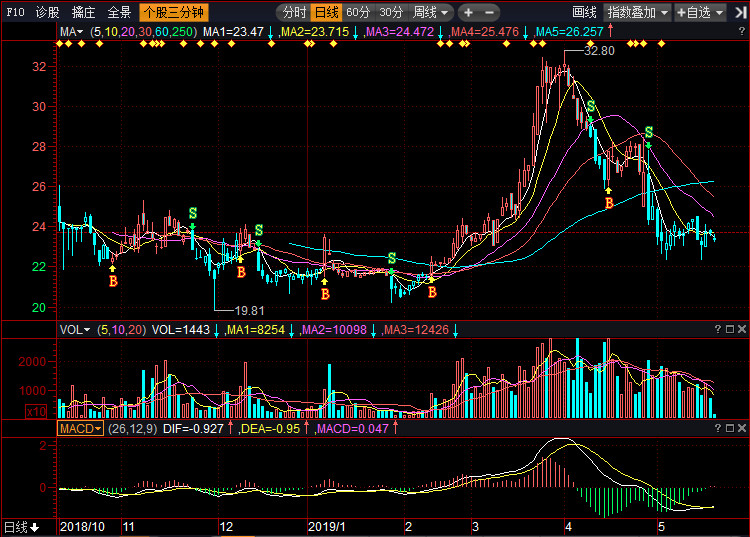Select the 个股三分钟 highlighted button
Screen dimensions: 750x537
[174, 12]
